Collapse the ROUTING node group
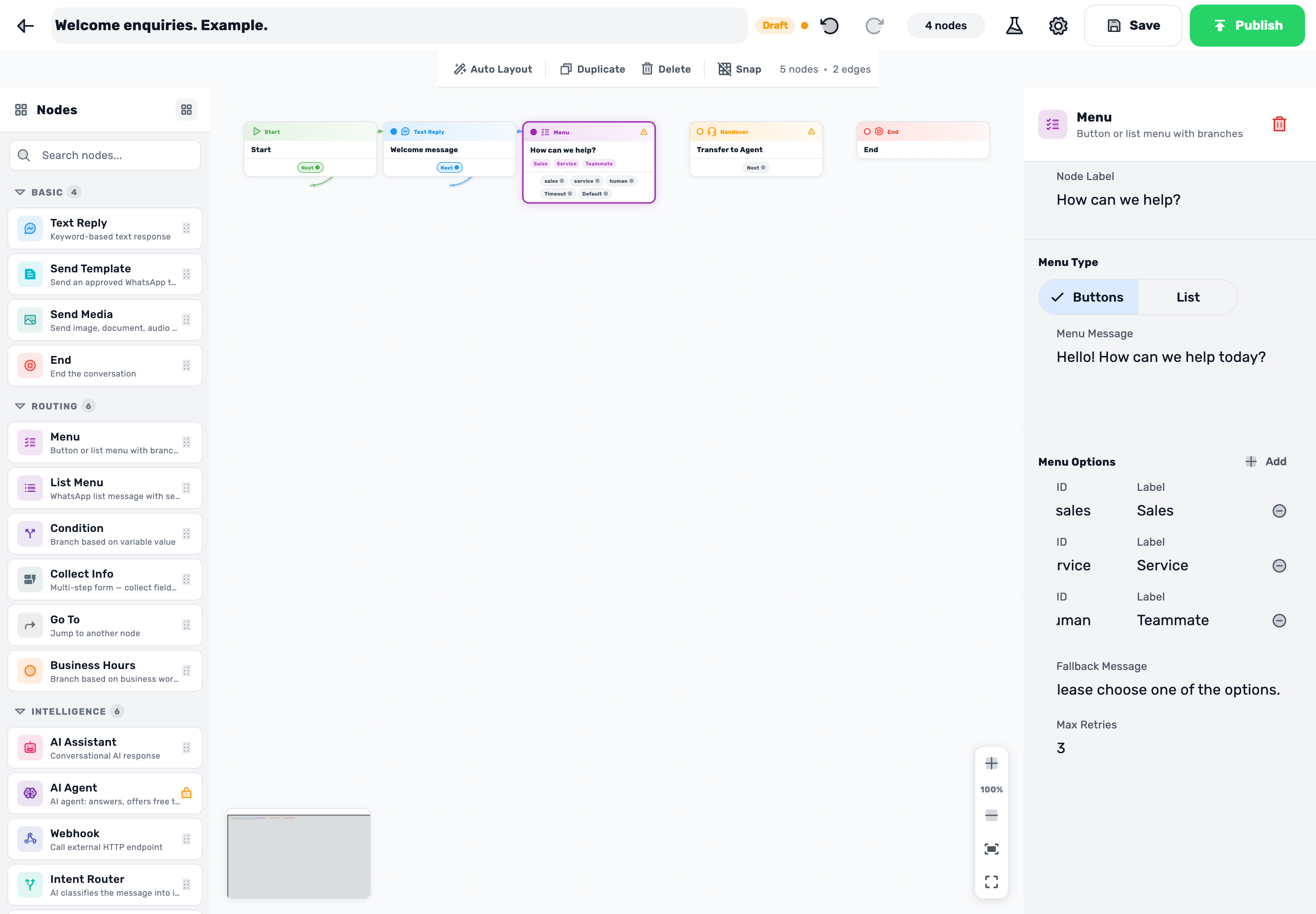The height and width of the screenshot is (914, 1316). (x=20, y=406)
